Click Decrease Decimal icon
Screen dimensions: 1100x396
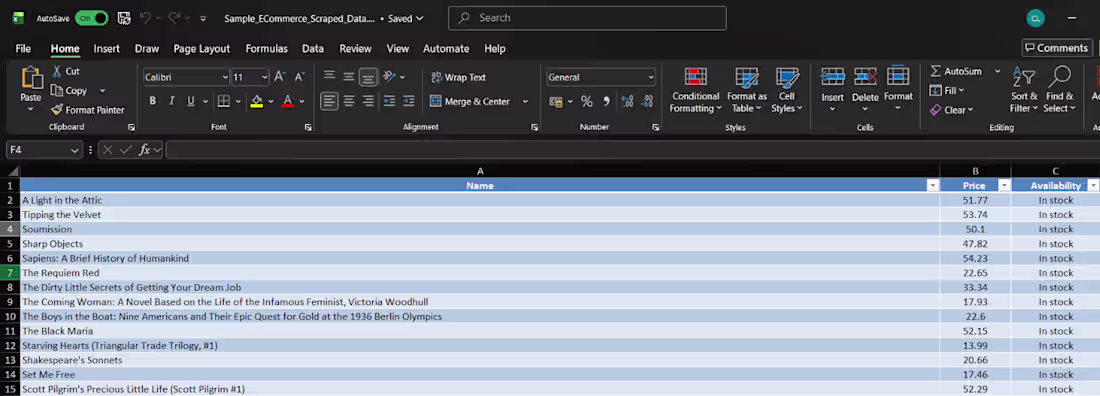647,101
